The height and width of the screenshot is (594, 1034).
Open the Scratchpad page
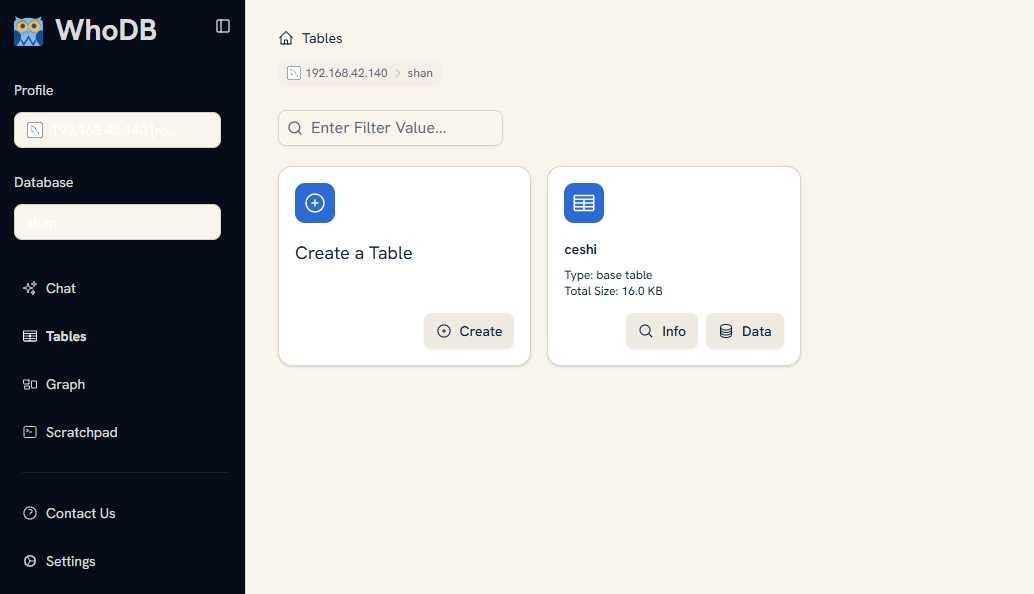(70, 432)
